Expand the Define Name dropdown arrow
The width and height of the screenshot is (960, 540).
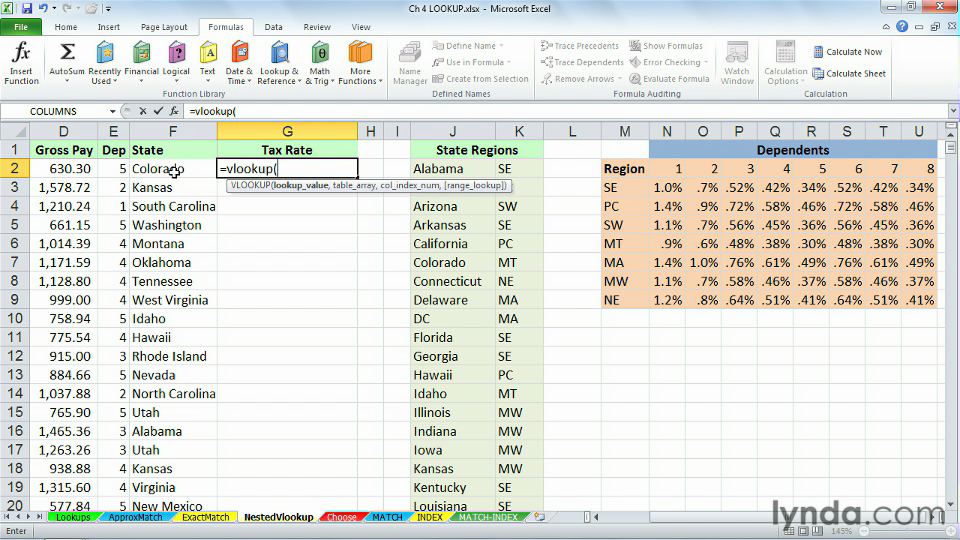501,46
